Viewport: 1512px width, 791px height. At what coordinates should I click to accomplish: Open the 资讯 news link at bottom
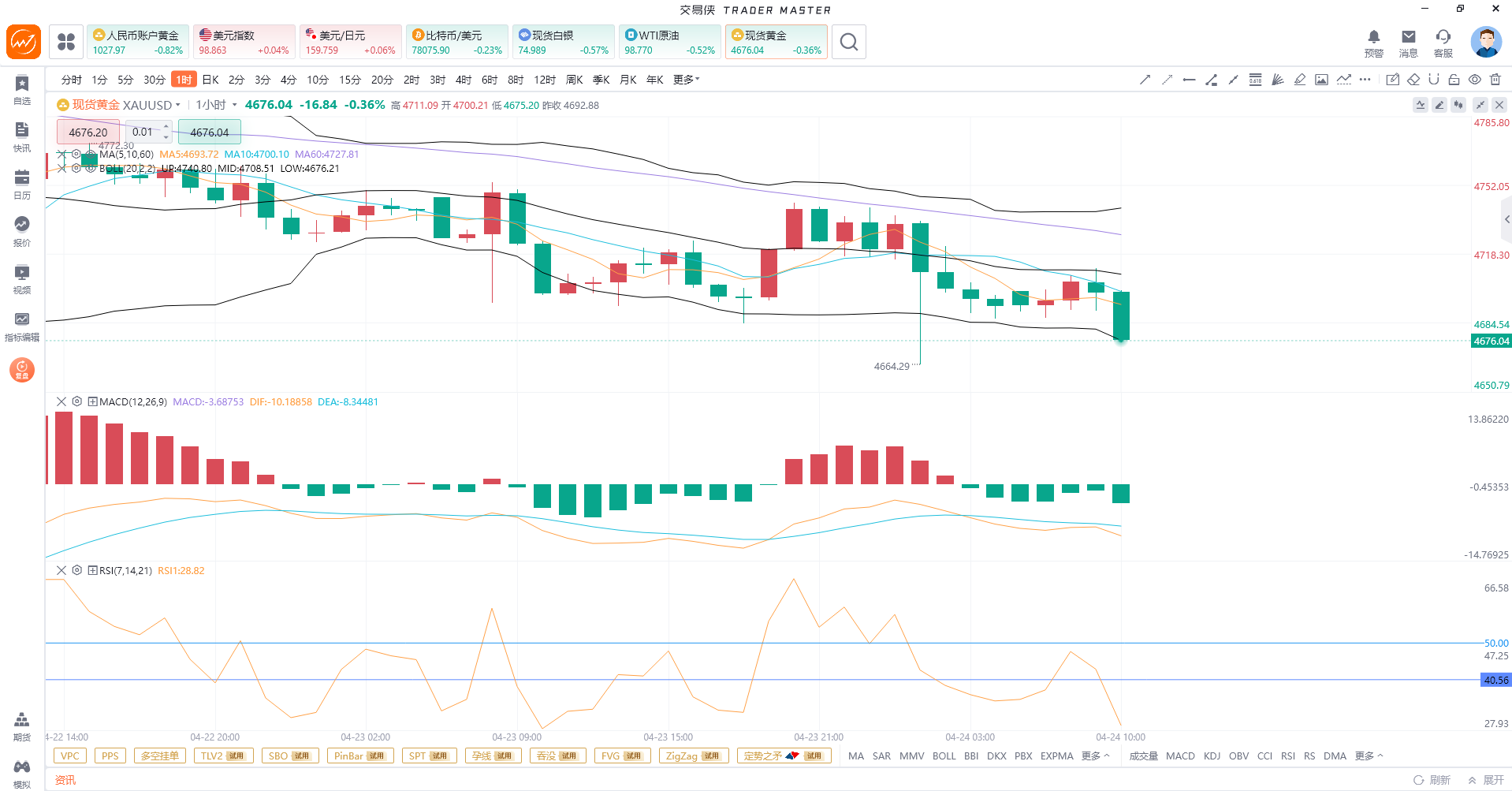pyautogui.click(x=65, y=780)
